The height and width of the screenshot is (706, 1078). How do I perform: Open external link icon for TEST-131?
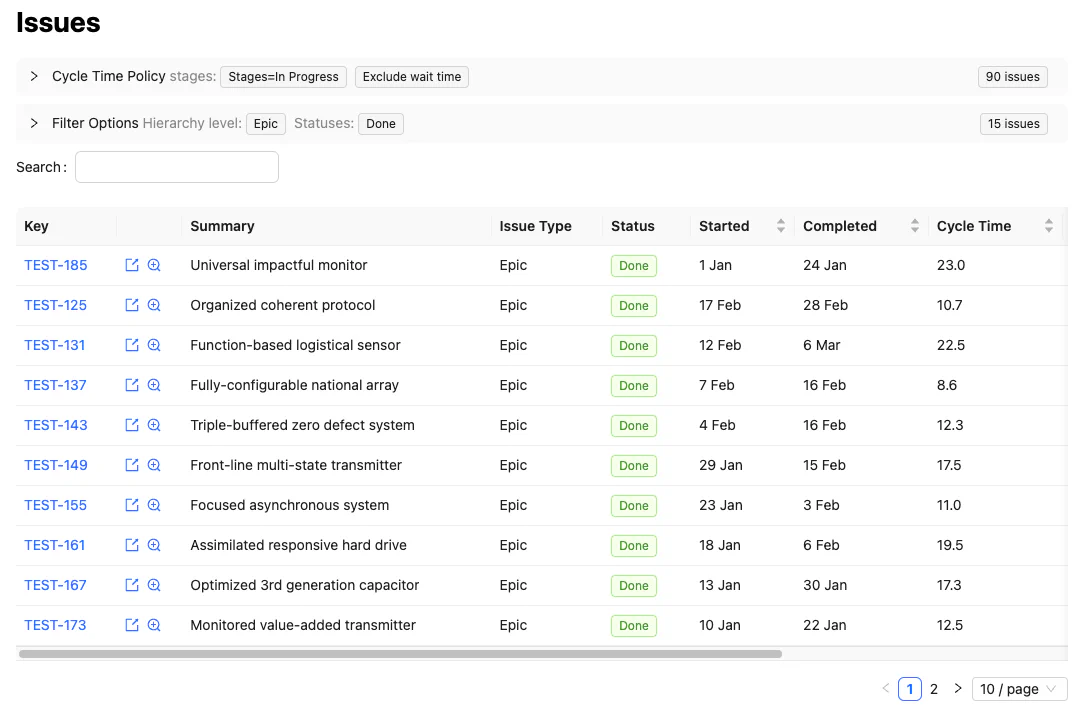pos(132,345)
